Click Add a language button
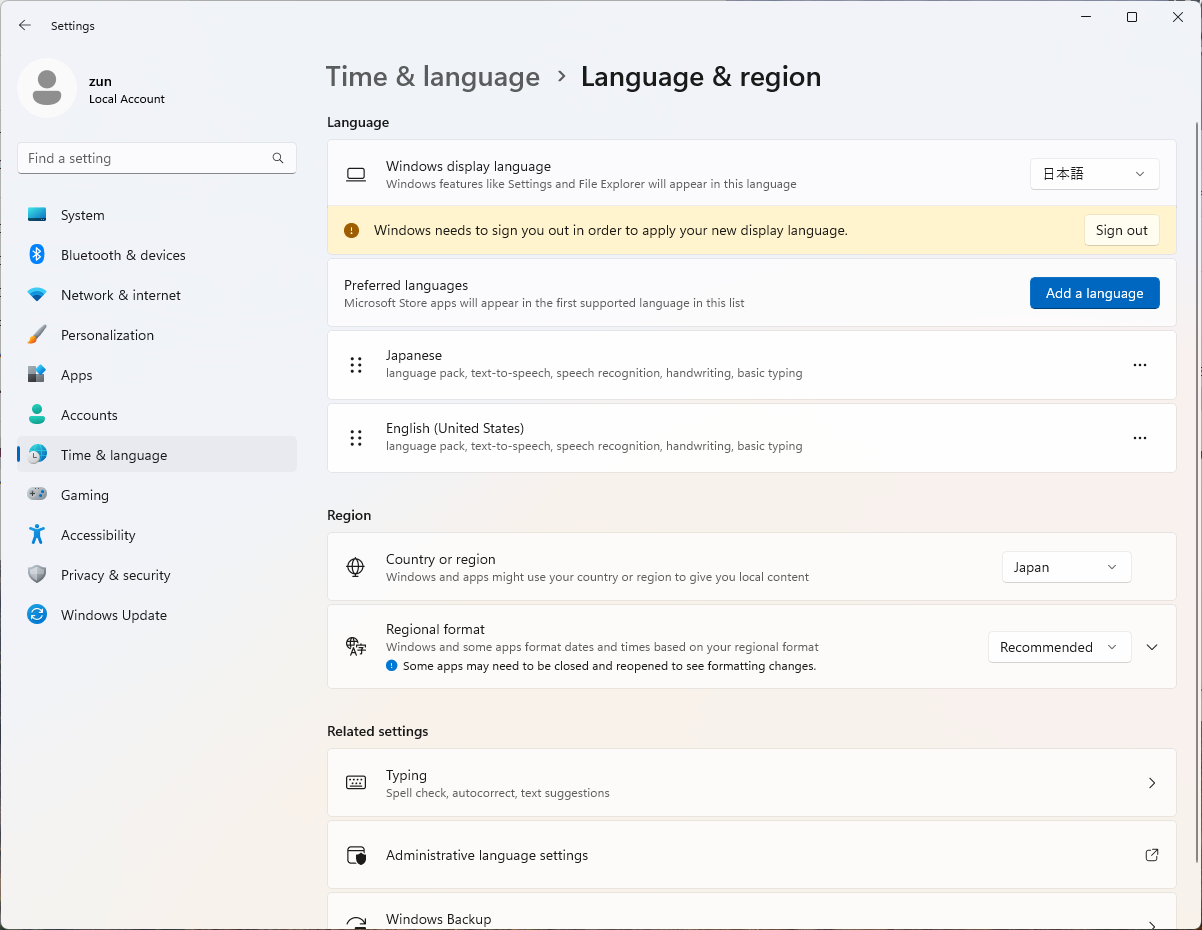 coord(1095,293)
